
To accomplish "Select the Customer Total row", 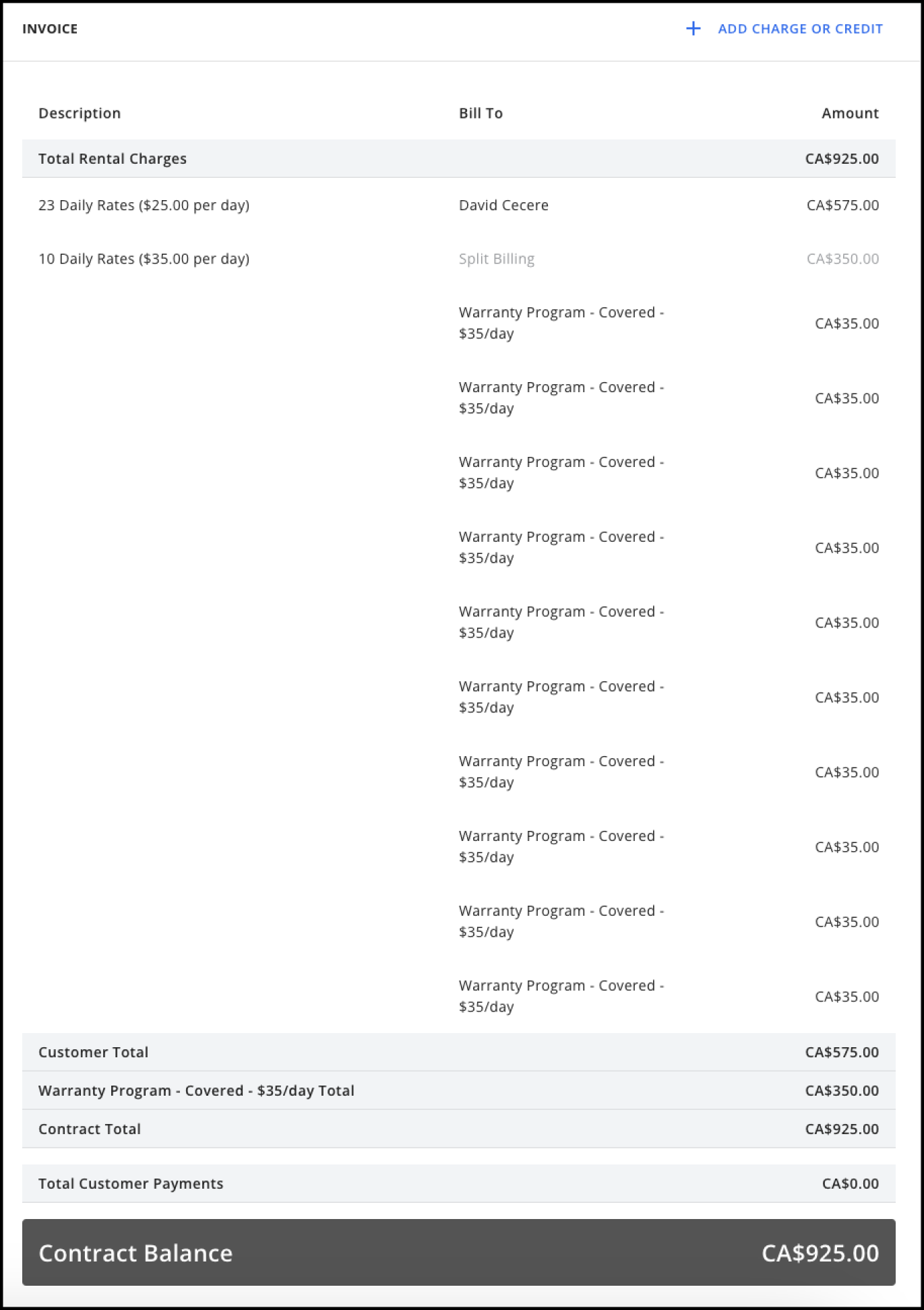I will pos(458,1053).
